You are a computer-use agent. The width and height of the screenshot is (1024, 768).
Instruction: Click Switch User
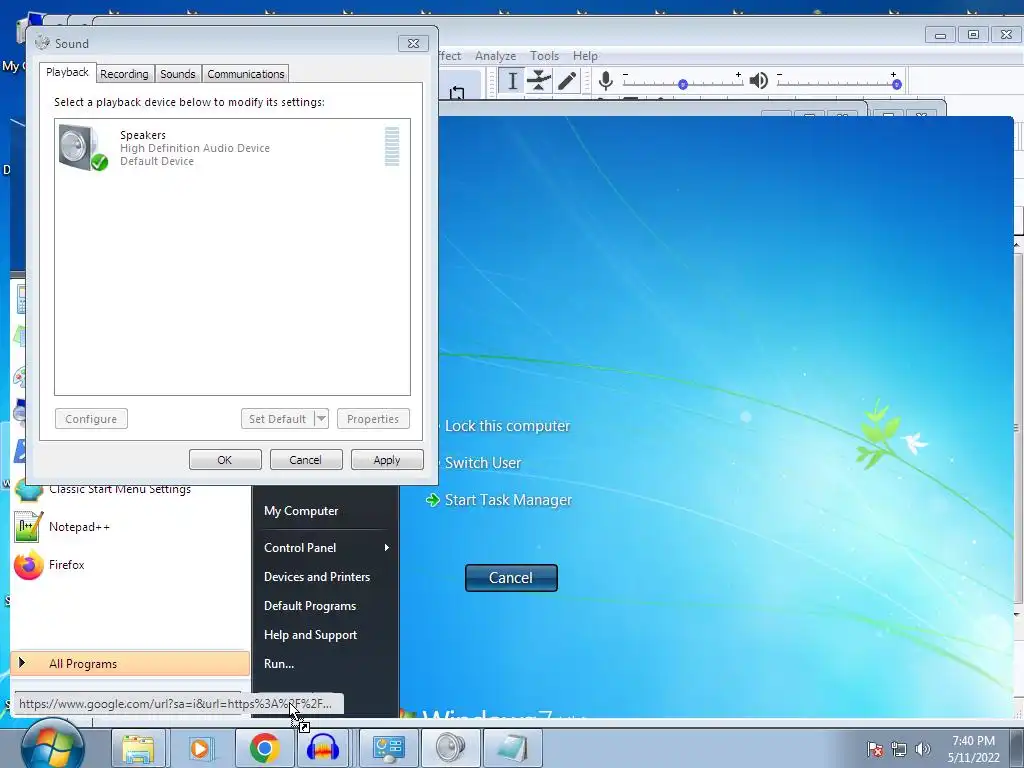point(483,463)
